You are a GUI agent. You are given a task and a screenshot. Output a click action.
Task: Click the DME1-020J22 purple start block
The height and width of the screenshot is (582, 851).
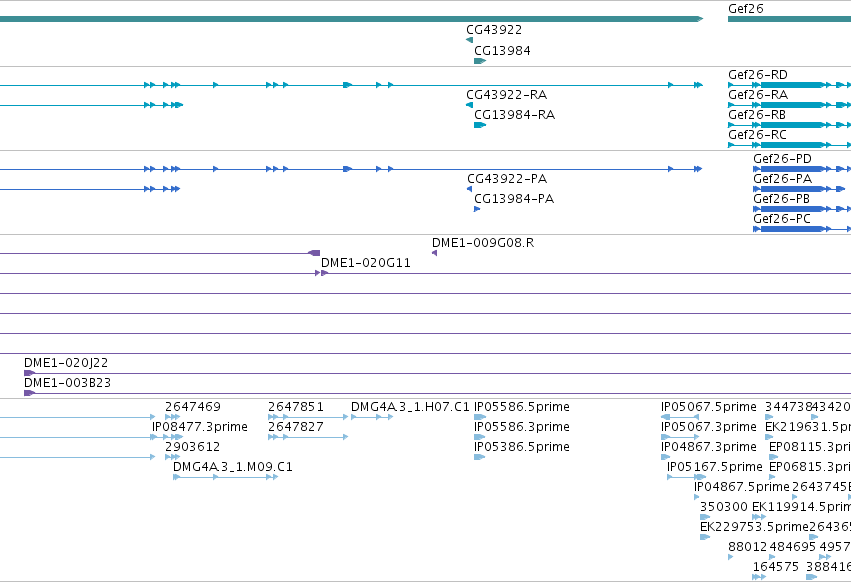[29, 373]
